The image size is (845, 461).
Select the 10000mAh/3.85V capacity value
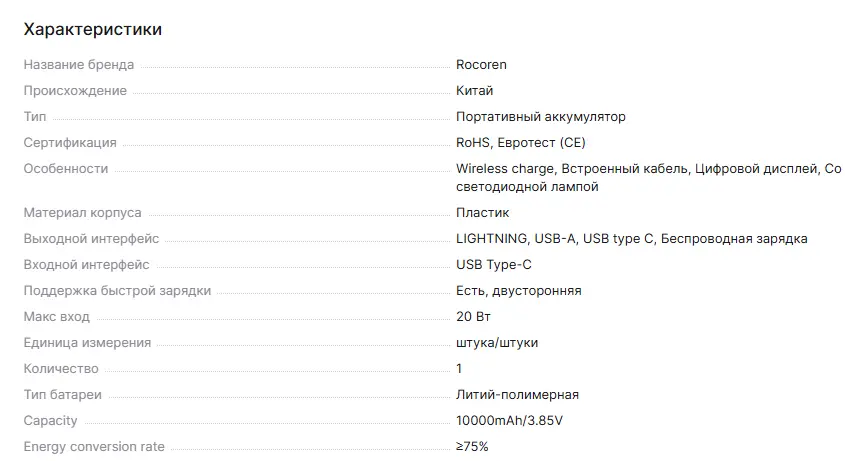pyautogui.click(x=509, y=421)
